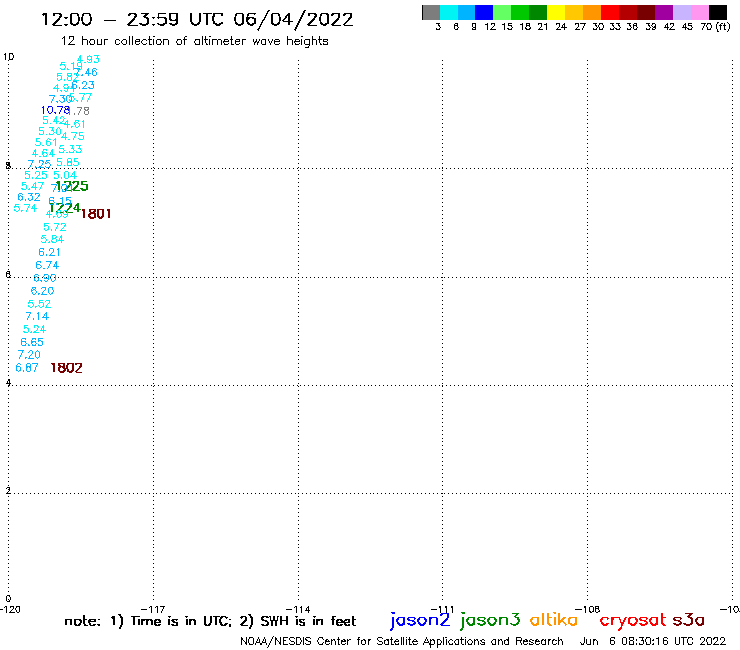Click the wave height value 5.61

(x=46, y=143)
